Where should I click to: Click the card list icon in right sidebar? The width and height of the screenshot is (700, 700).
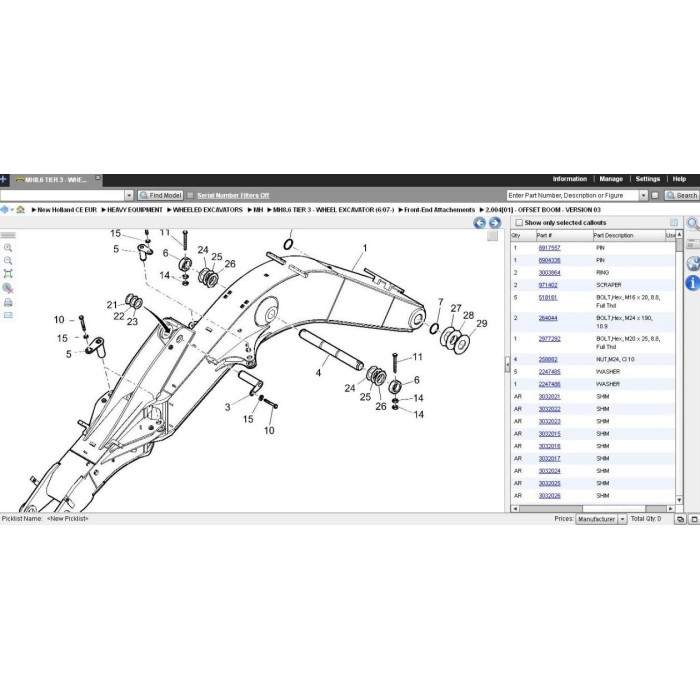693,244
